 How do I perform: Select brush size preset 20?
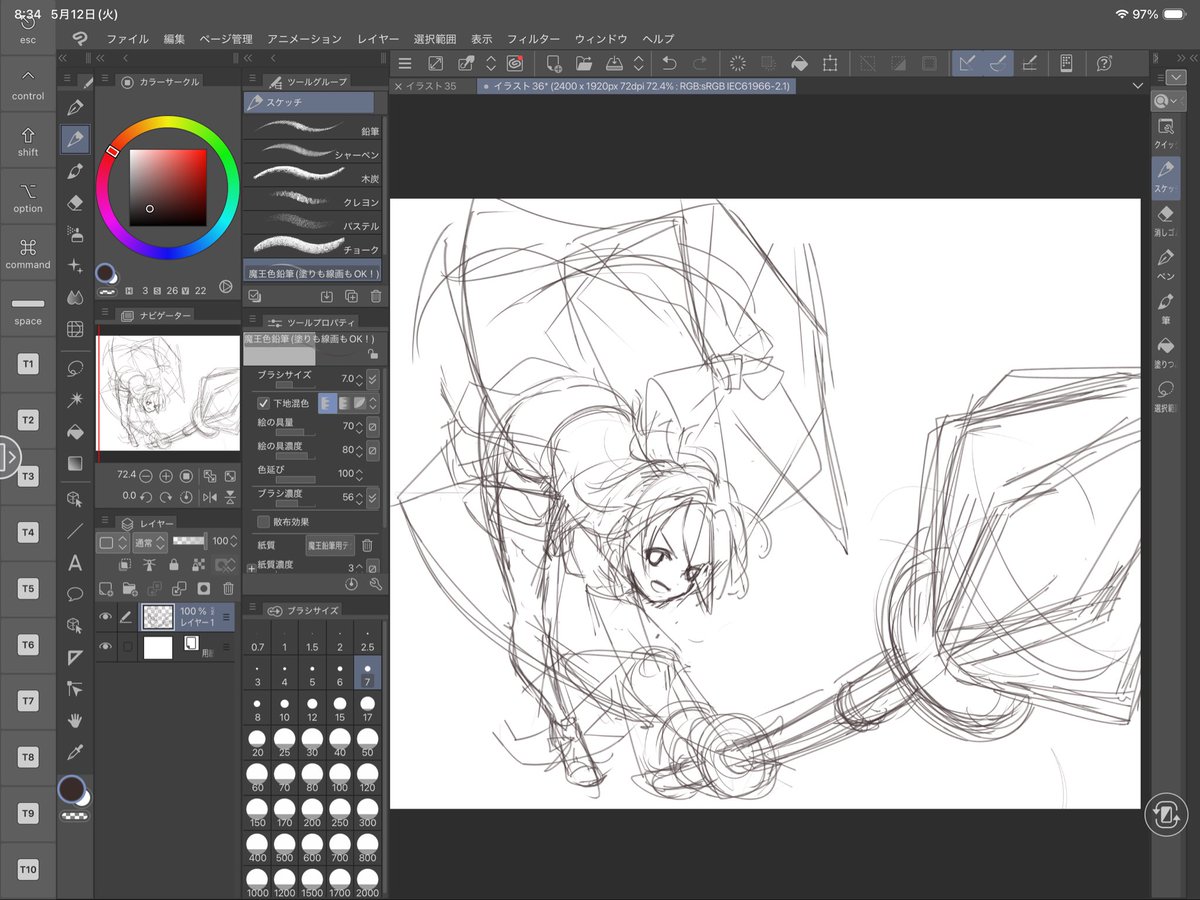(x=258, y=741)
